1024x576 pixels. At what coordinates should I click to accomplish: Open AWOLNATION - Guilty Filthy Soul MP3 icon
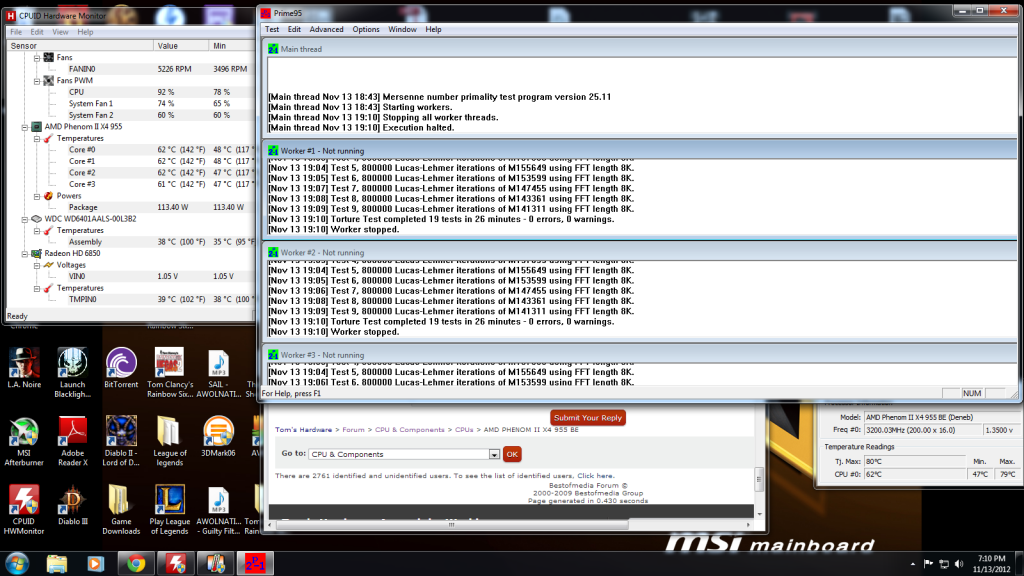218,510
